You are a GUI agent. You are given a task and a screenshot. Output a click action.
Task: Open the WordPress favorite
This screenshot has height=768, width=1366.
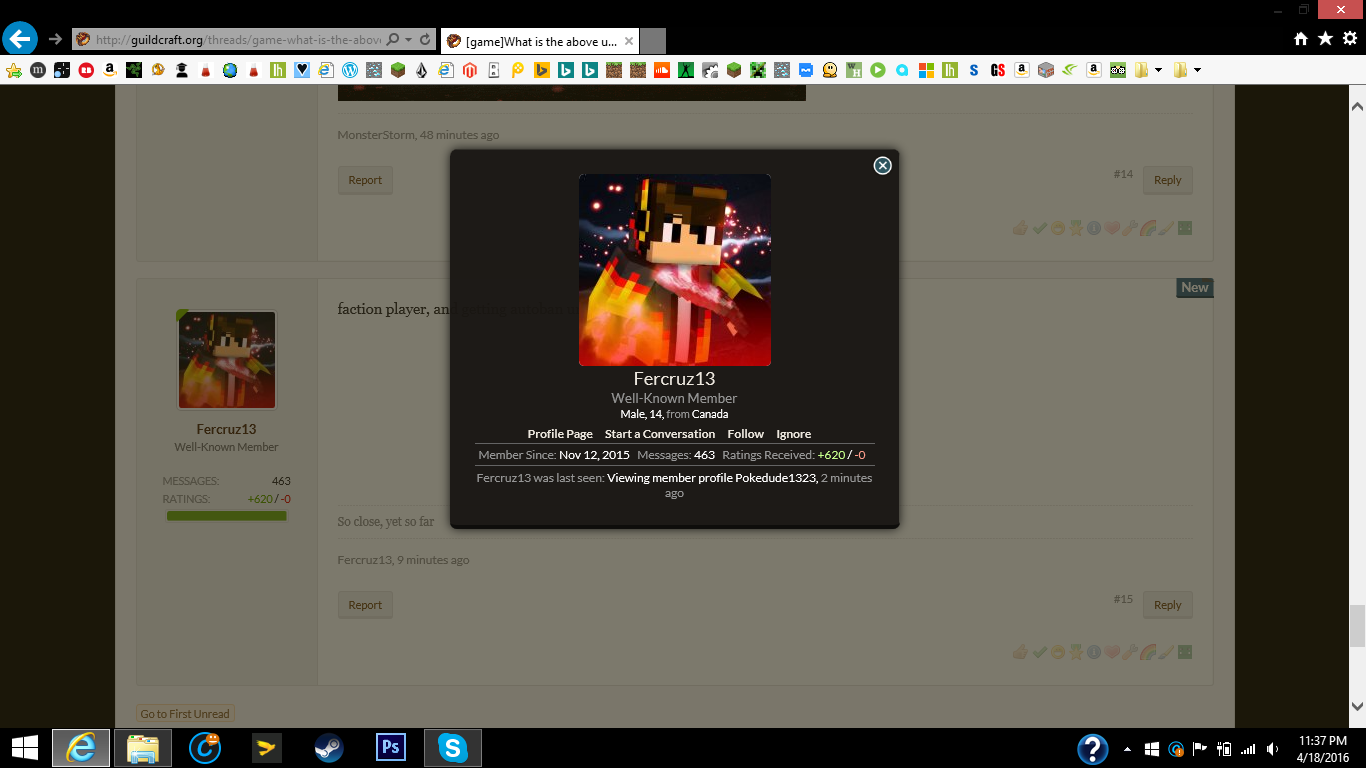[350, 70]
